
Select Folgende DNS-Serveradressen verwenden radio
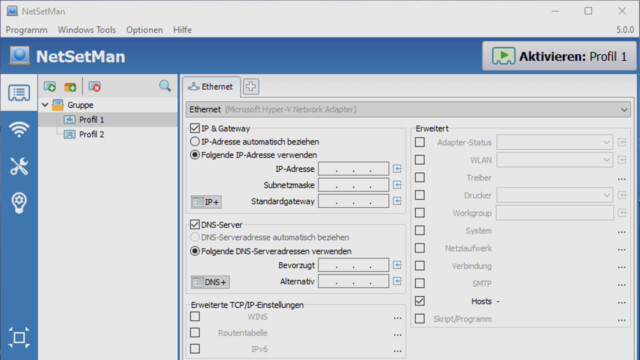coord(195,251)
